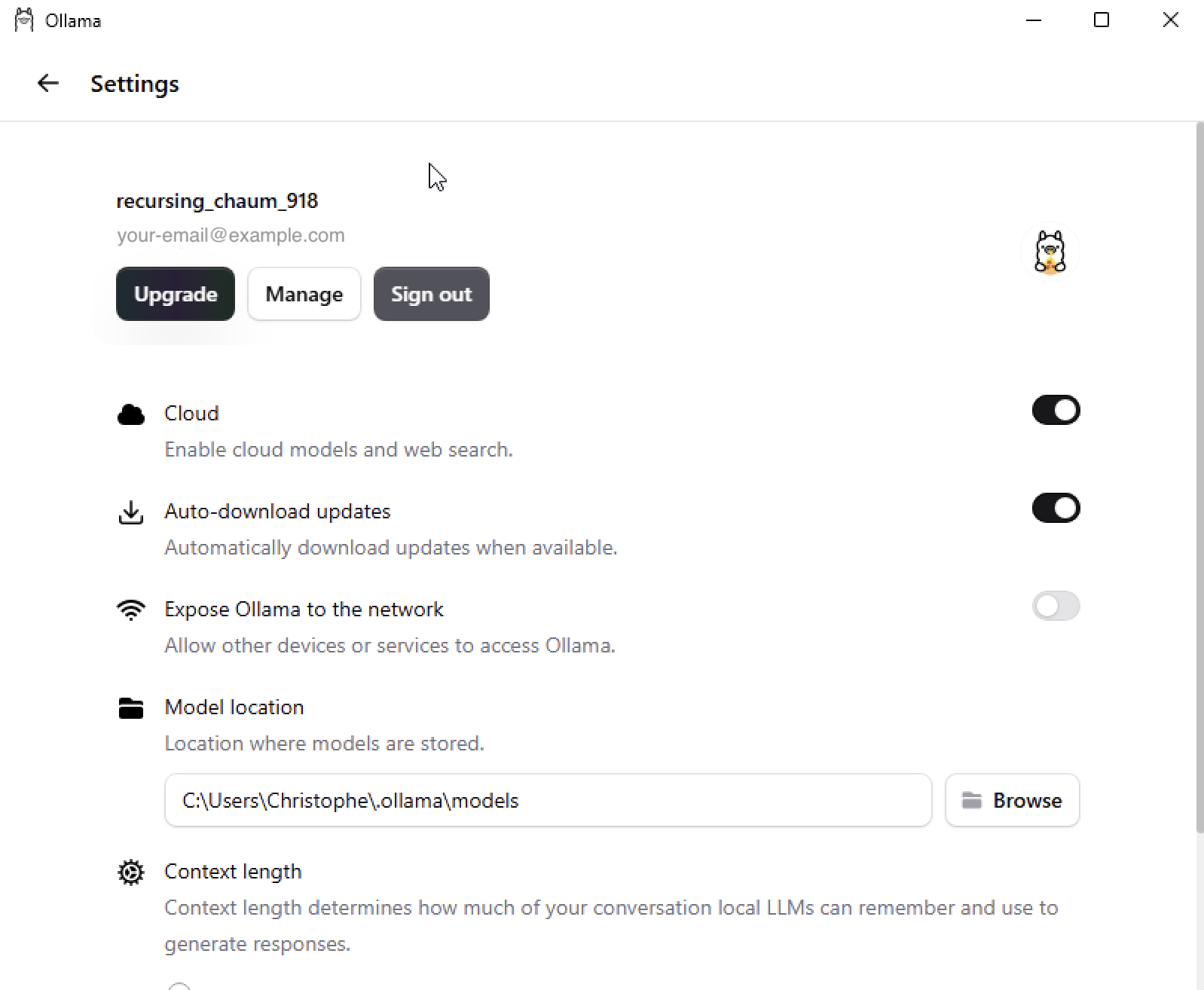Open the llama profile avatar

point(1050,252)
